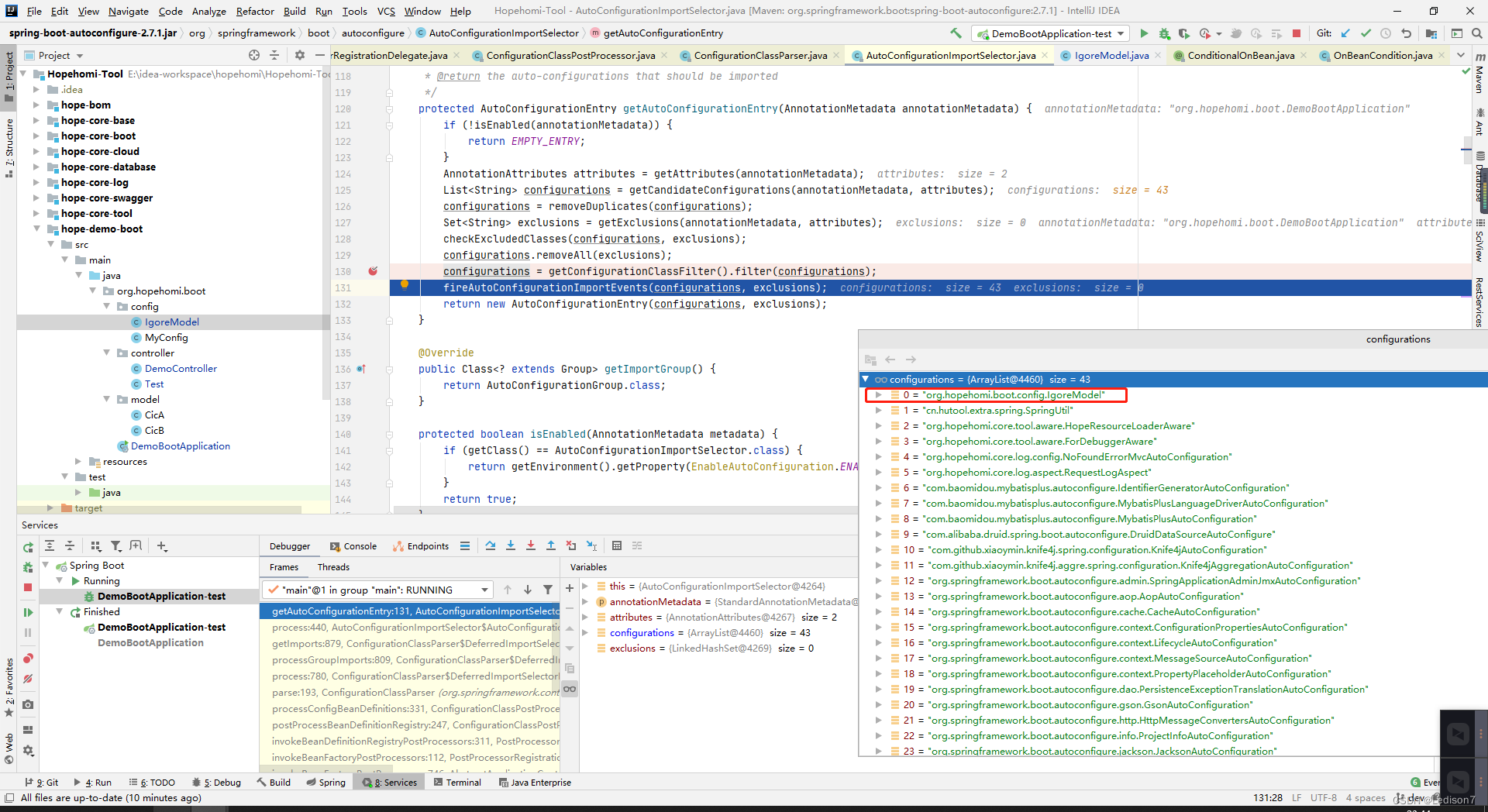This screenshot has width=1488, height=812.
Task: Switch to the ConditionalOnBean.java tab
Action: click(1240, 55)
